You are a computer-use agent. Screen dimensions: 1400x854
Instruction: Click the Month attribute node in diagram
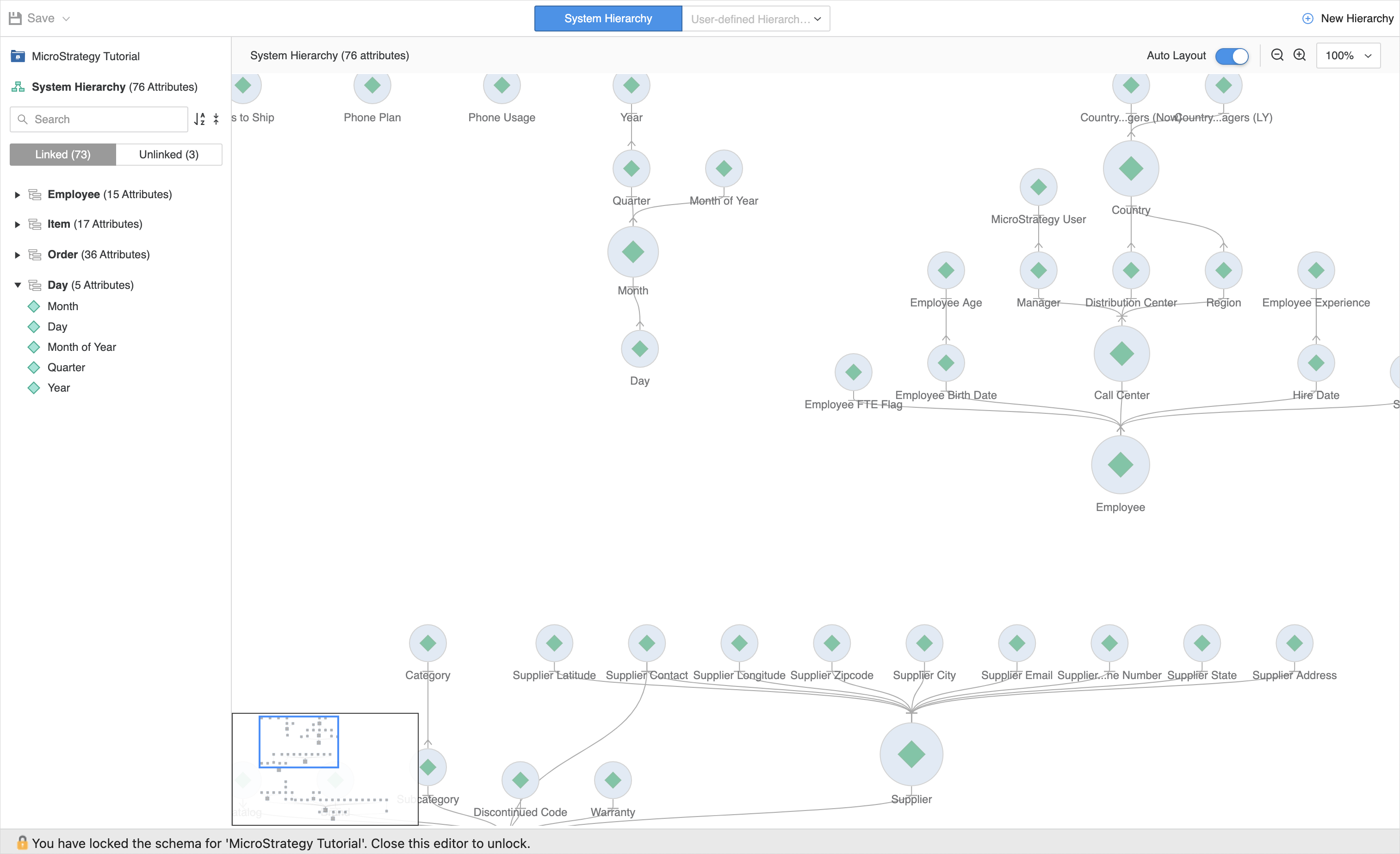[x=632, y=252]
